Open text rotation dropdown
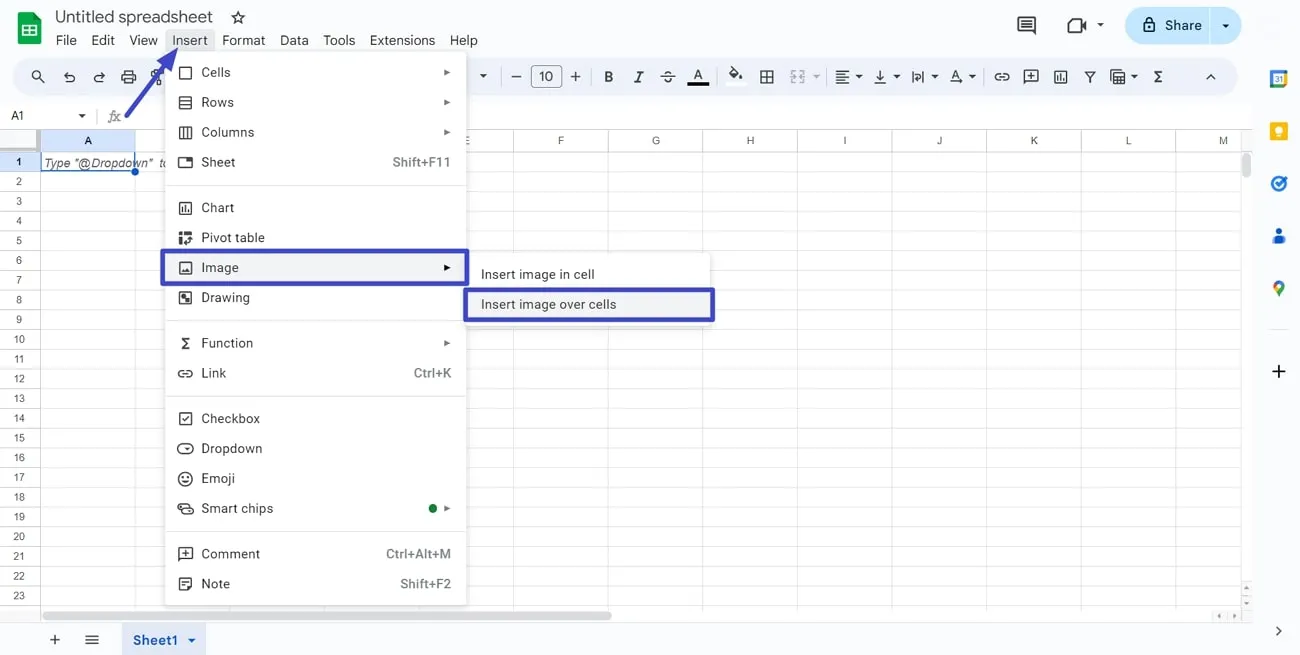The width and height of the screenshot is (1300, 655). 963,77
